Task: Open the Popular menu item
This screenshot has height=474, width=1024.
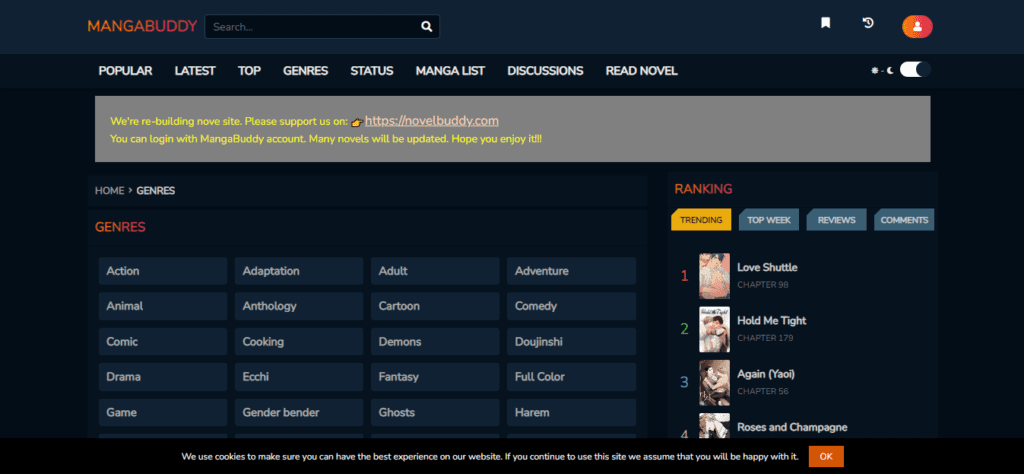Action: point(125,71)
